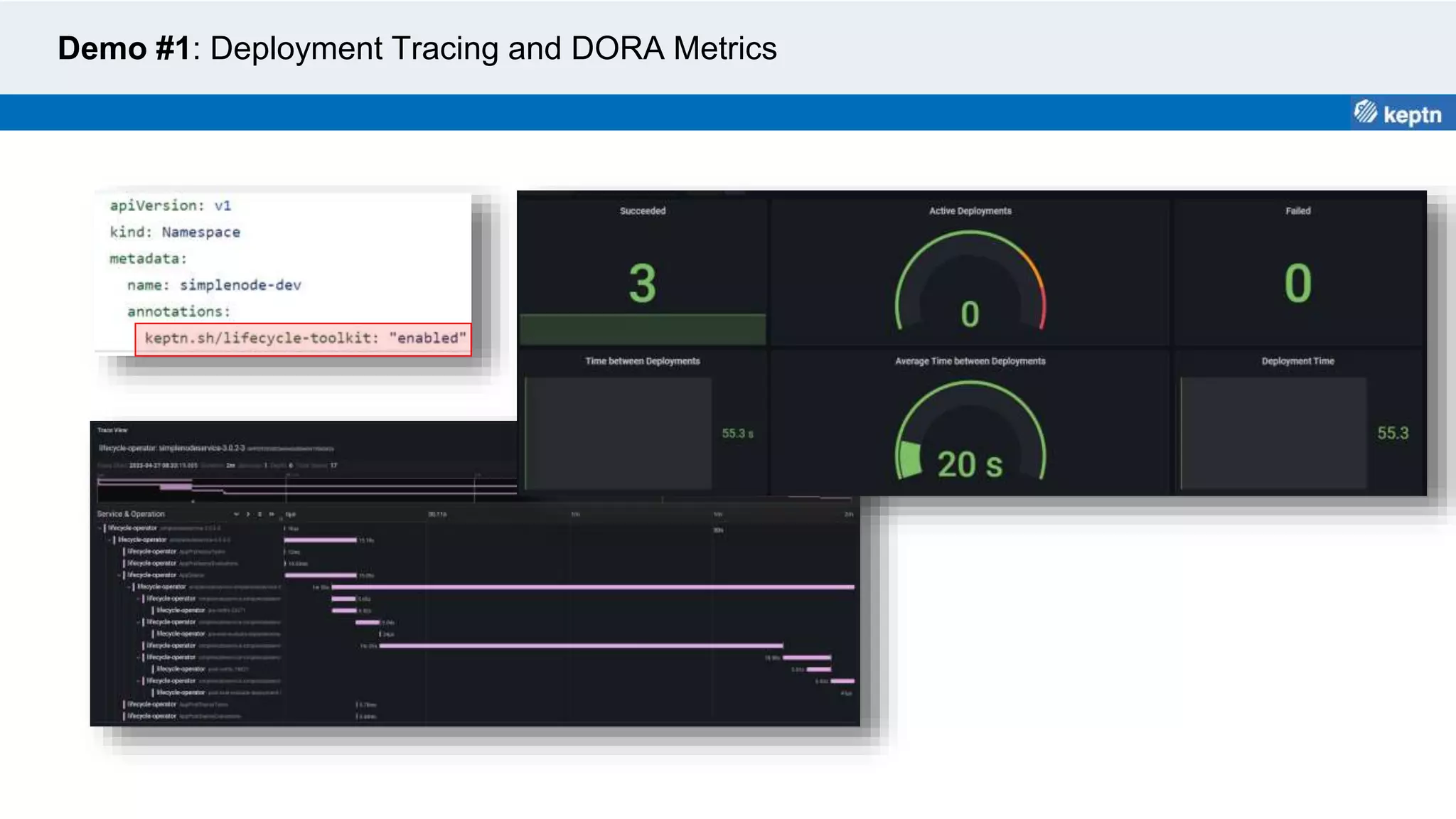Viewport: 1456px width, 819px height.
Task: Click the 55.3 value in Deployment Time panel
Action: [1393, 433]
